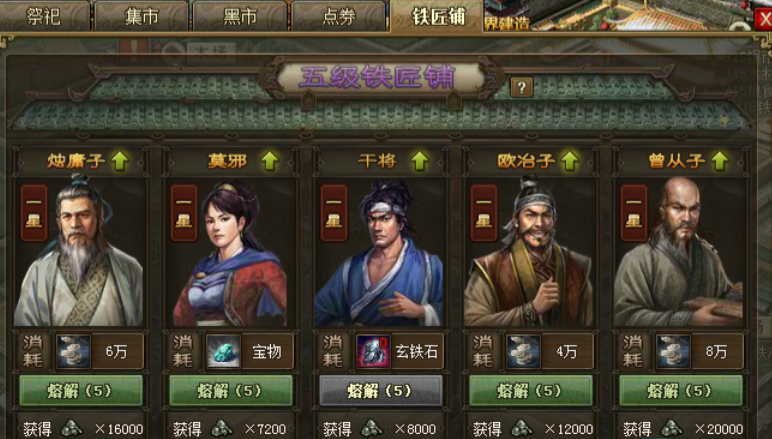
Task: Click grey 熔解 (5) button for 干将
Action: click(x=381, y=391)
